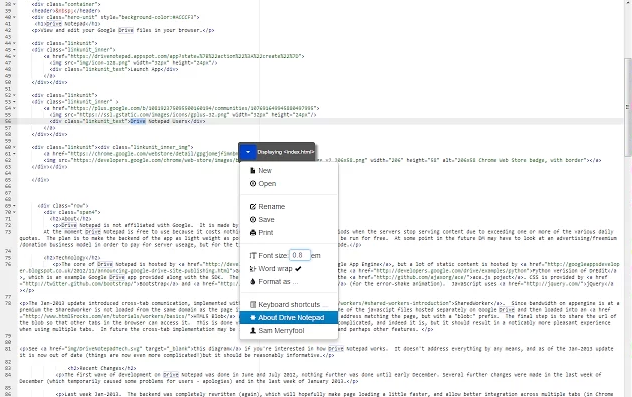Click the '<header>&nbsp;</header>' code on line 39
632x397 pixels.
click(66, 11)
